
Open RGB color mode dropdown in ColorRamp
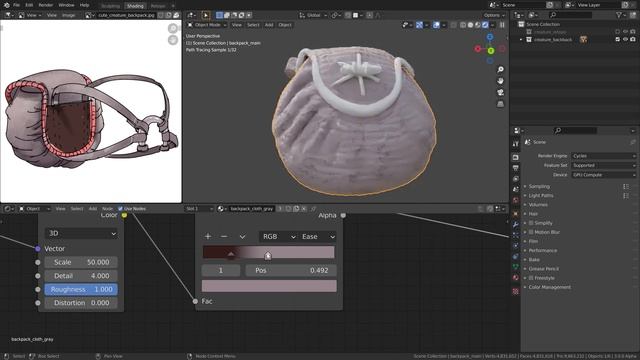click(x=278, y=237)
